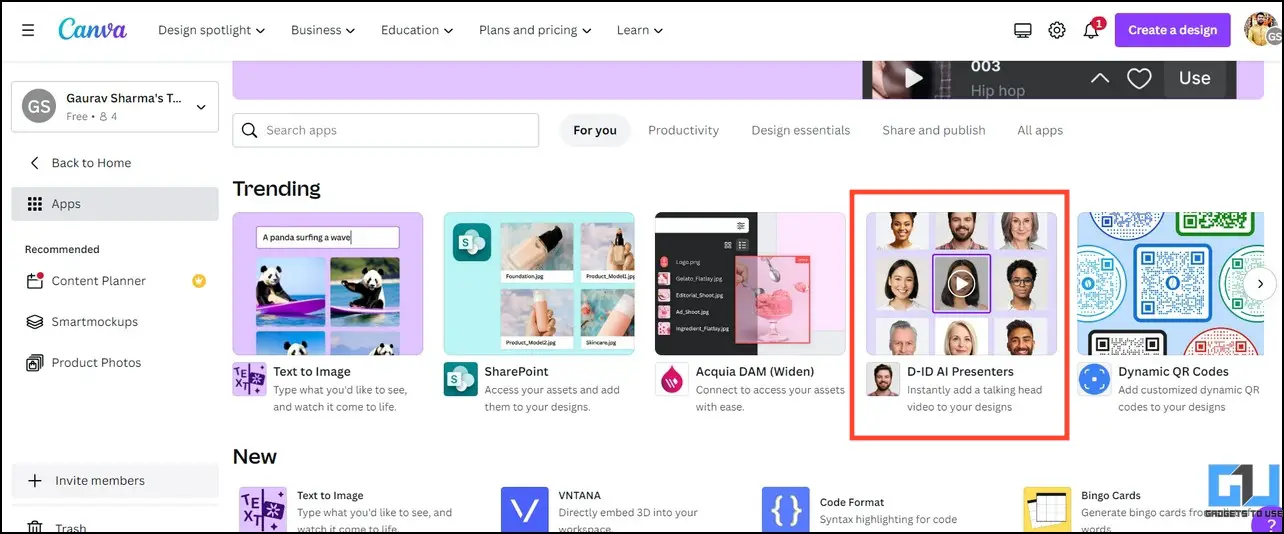Screen dimensions: 1284x534
Task: Switch to Design essentials tab
Action: click(x=801, y=130)
